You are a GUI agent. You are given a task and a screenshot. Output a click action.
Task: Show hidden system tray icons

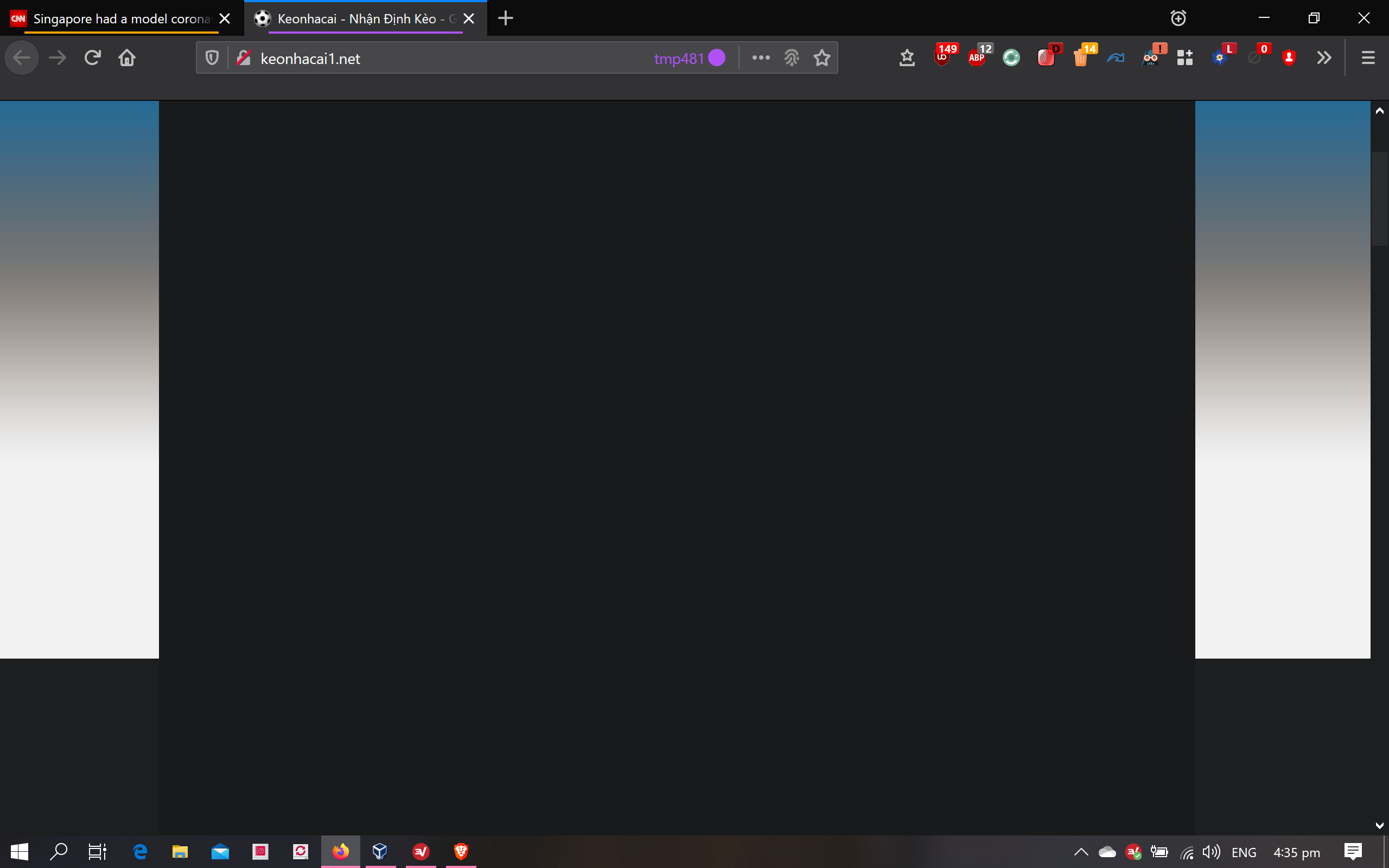pyautogui.click(x=1081, y=852)
